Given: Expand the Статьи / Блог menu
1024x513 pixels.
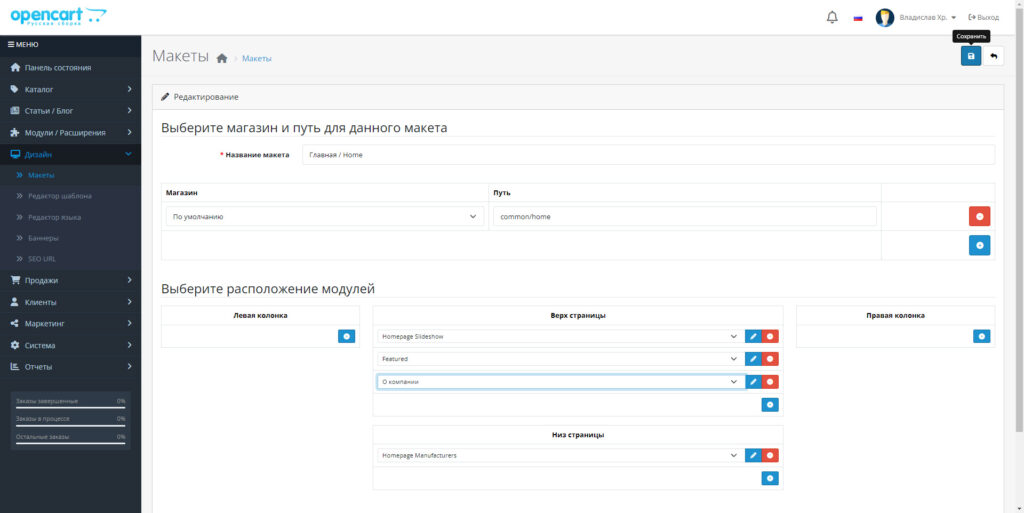Looking at the screenshot, I should coord(71,110).
